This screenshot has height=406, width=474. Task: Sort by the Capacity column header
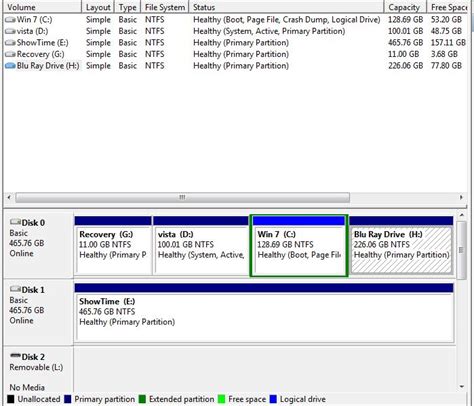pos(405,7)
